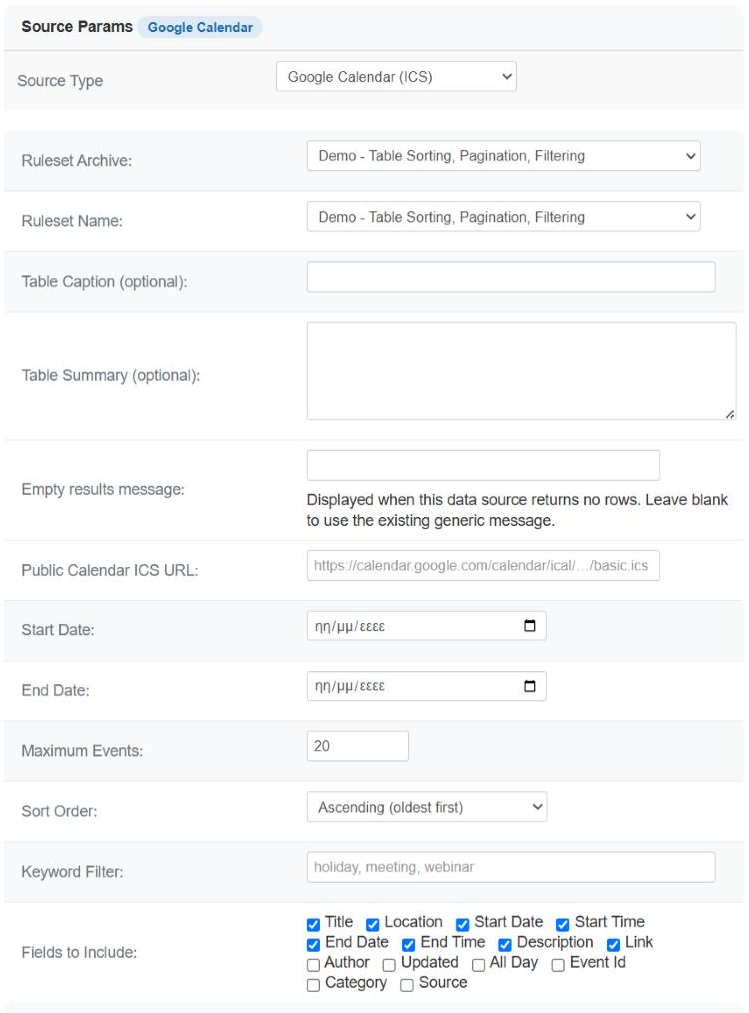Change the Sort Order dropdown
749x1013 pixels.
tap(427, 807)
